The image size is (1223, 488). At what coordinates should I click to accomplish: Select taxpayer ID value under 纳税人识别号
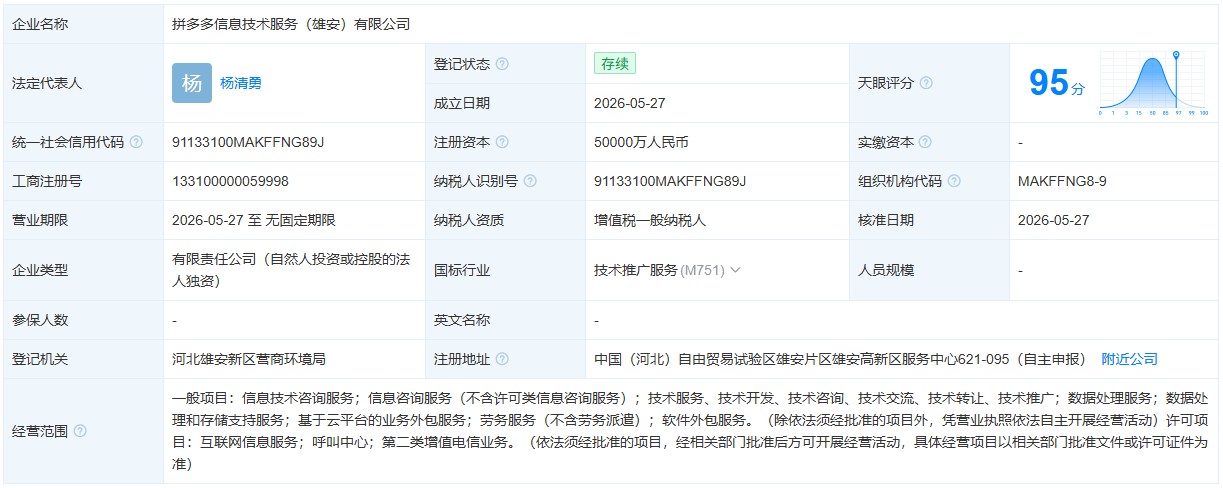tap(671, 181)
